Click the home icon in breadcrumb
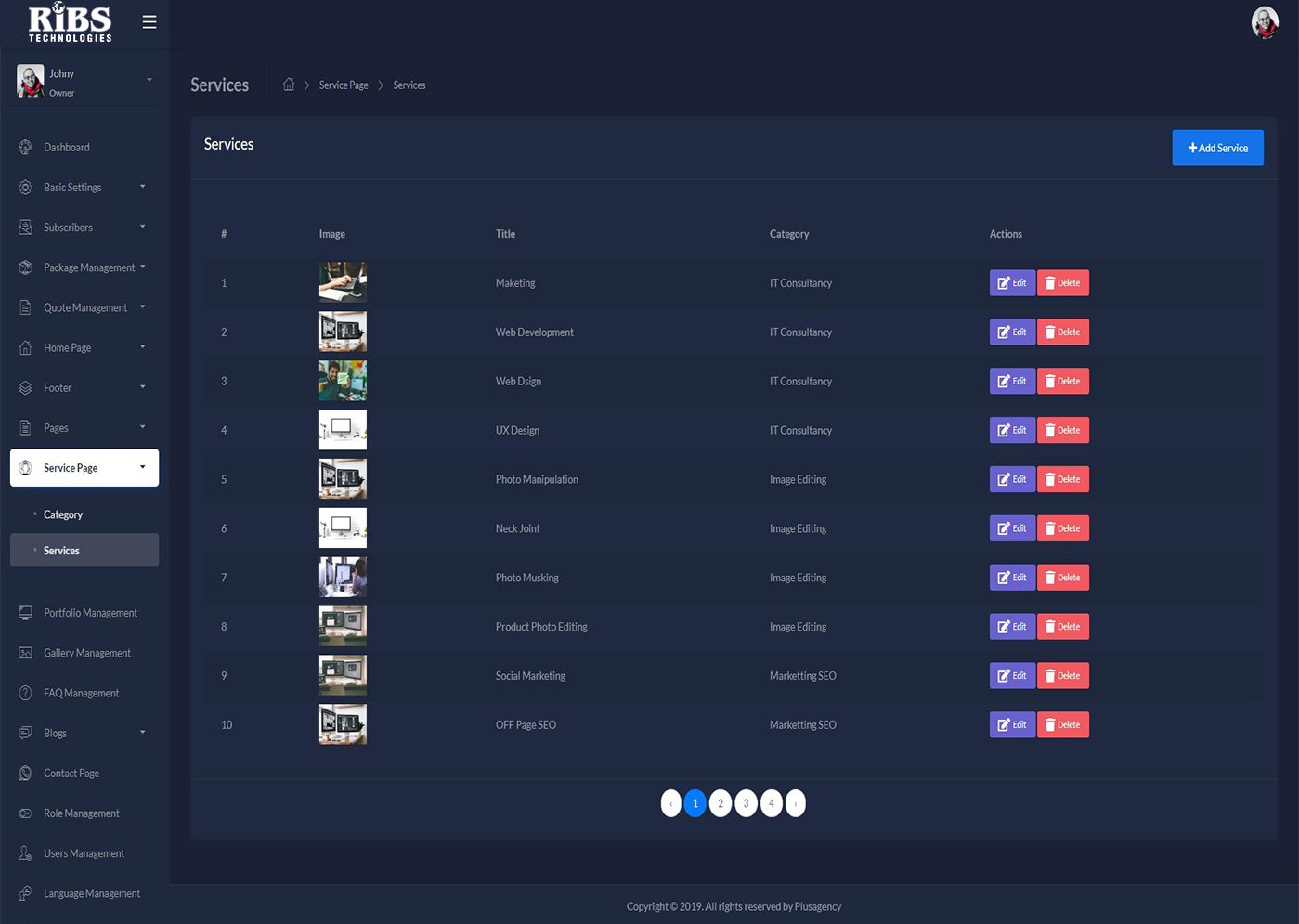The height and width of the screenshot is (924, 1299). (x=289, y=85)
